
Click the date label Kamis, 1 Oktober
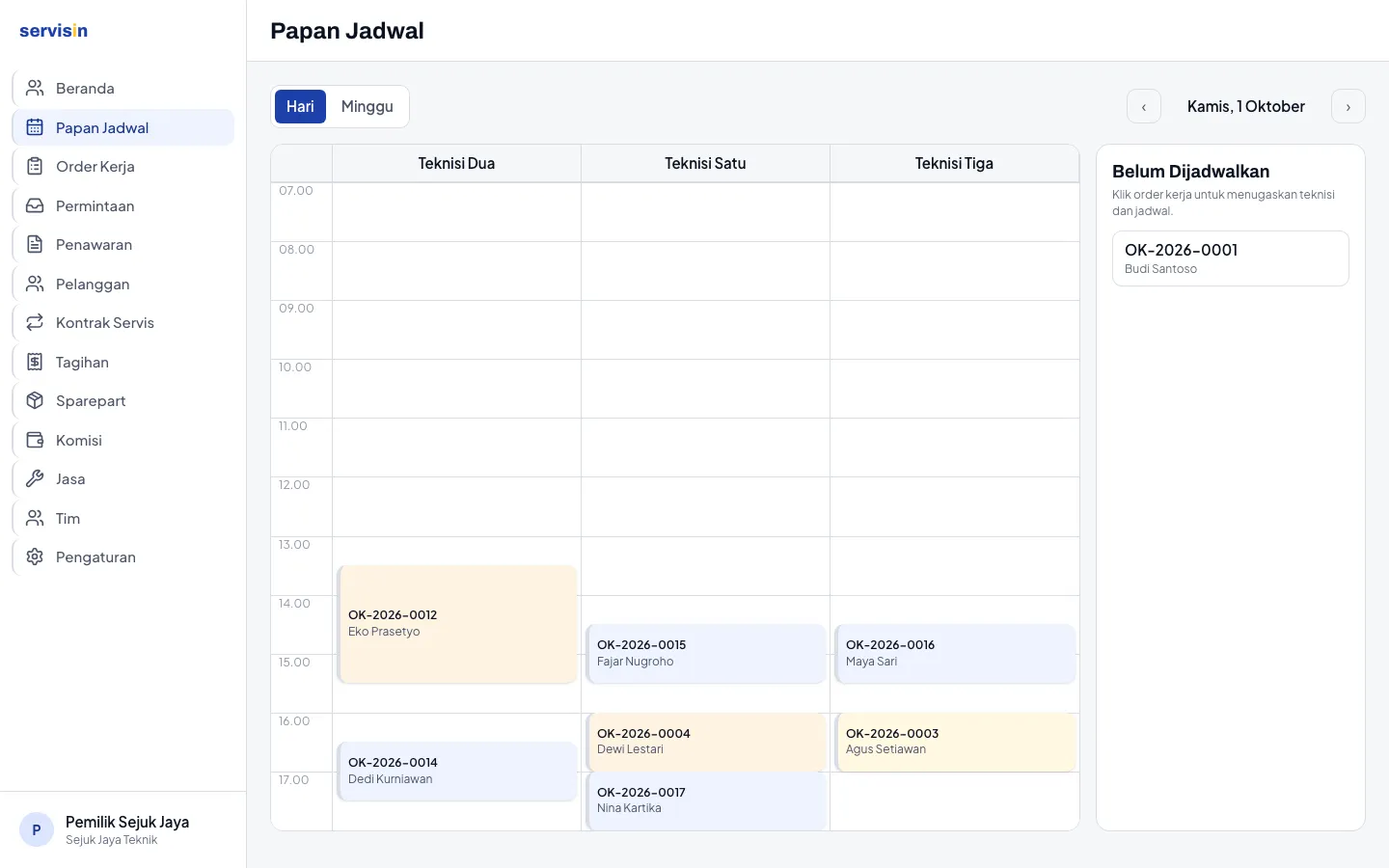tap(1246, 106)
